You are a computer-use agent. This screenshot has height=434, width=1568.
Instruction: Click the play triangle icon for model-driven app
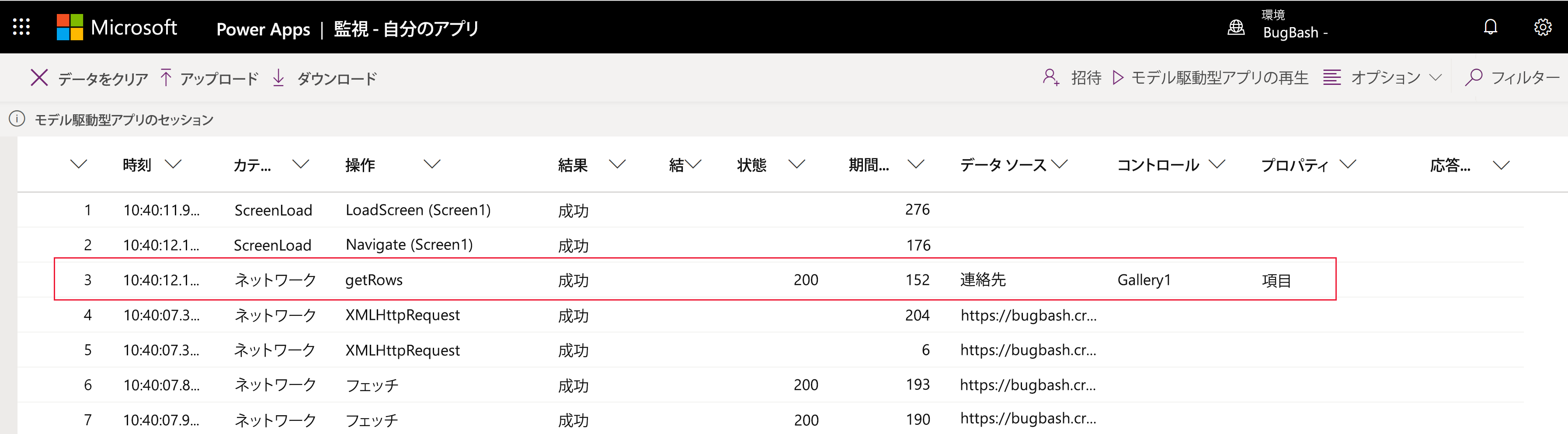(1118, 77)
